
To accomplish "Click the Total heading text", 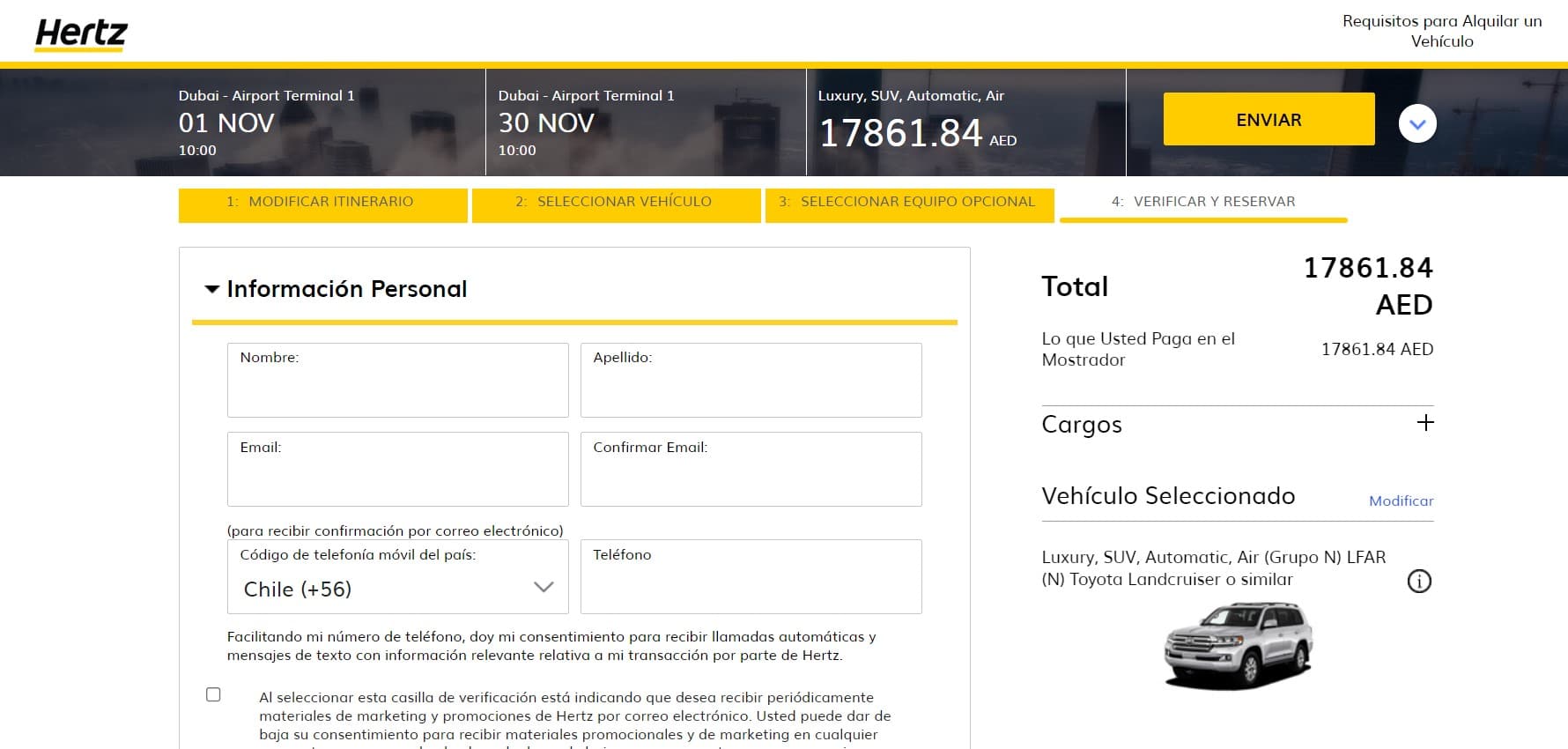I will [x=1075, y=286].
